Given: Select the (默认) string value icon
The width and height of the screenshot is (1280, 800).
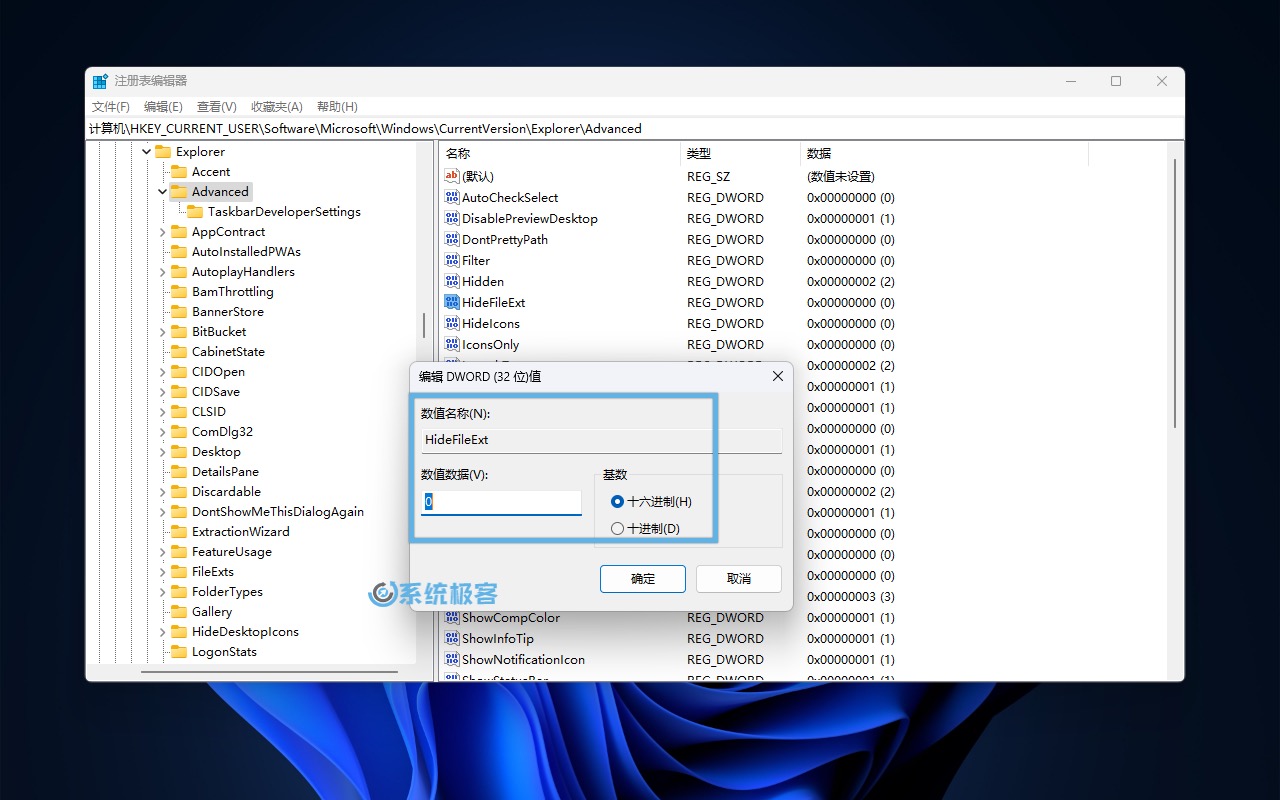Looking at the screenshot, I should point(451,176).
